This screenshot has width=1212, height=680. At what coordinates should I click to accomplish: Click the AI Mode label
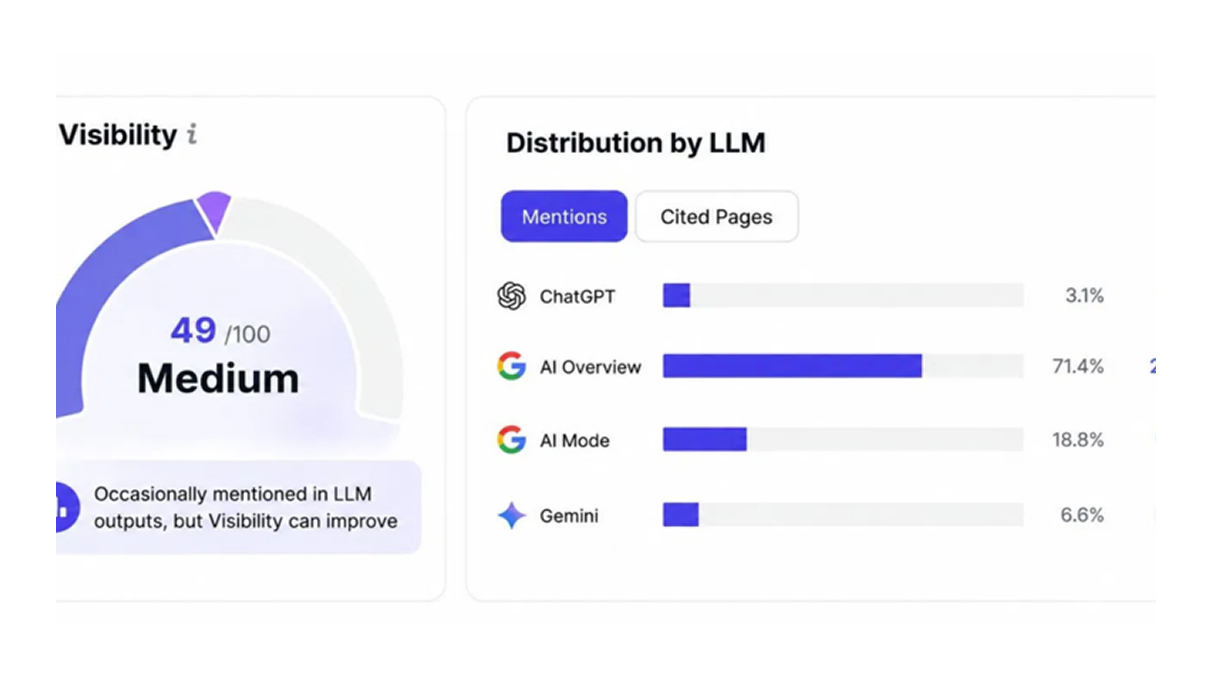point(575,441)
